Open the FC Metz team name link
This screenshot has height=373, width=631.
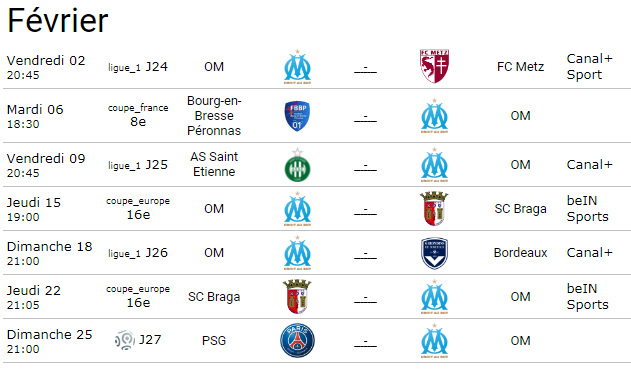pyautogui.click(x=520, y=66)
